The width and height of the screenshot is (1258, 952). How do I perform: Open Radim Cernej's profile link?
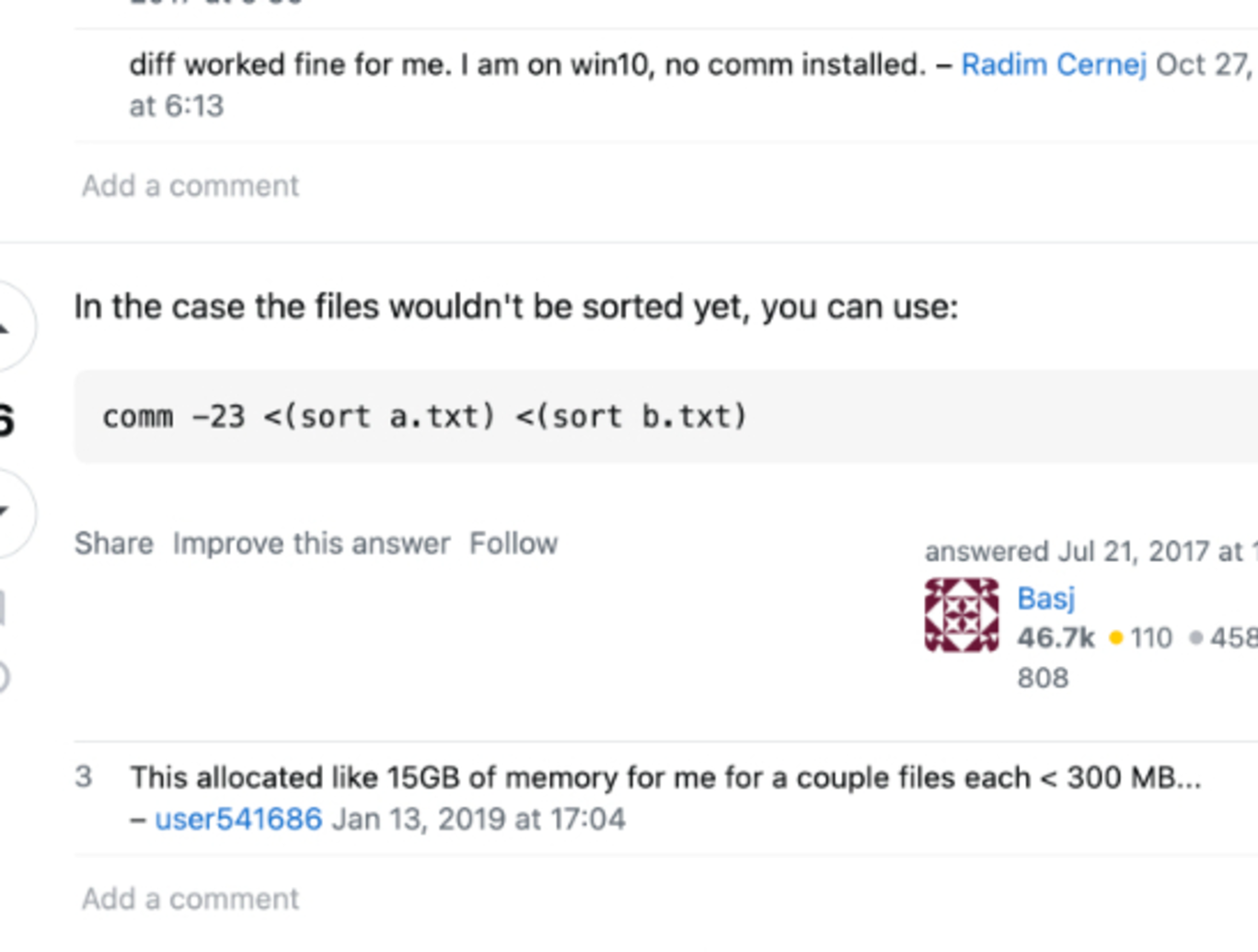click(1054, 64)
